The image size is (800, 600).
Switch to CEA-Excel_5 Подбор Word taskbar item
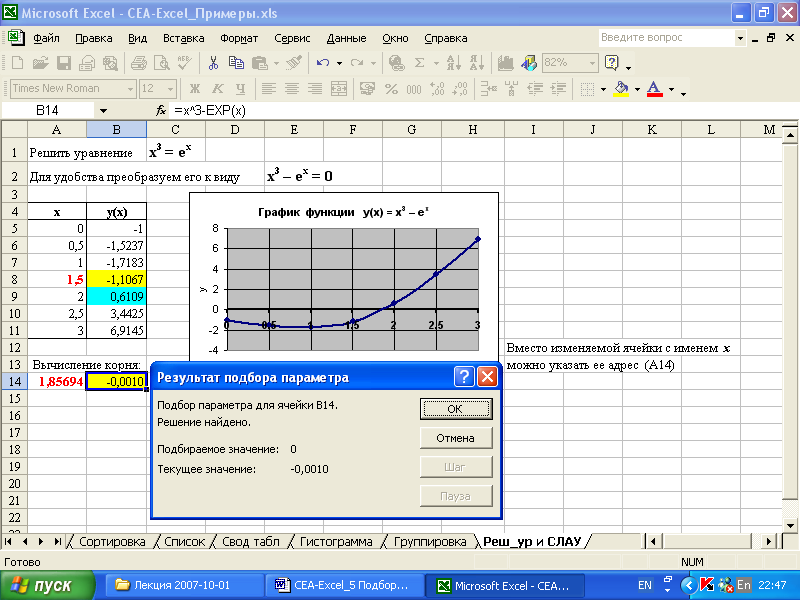344,585
